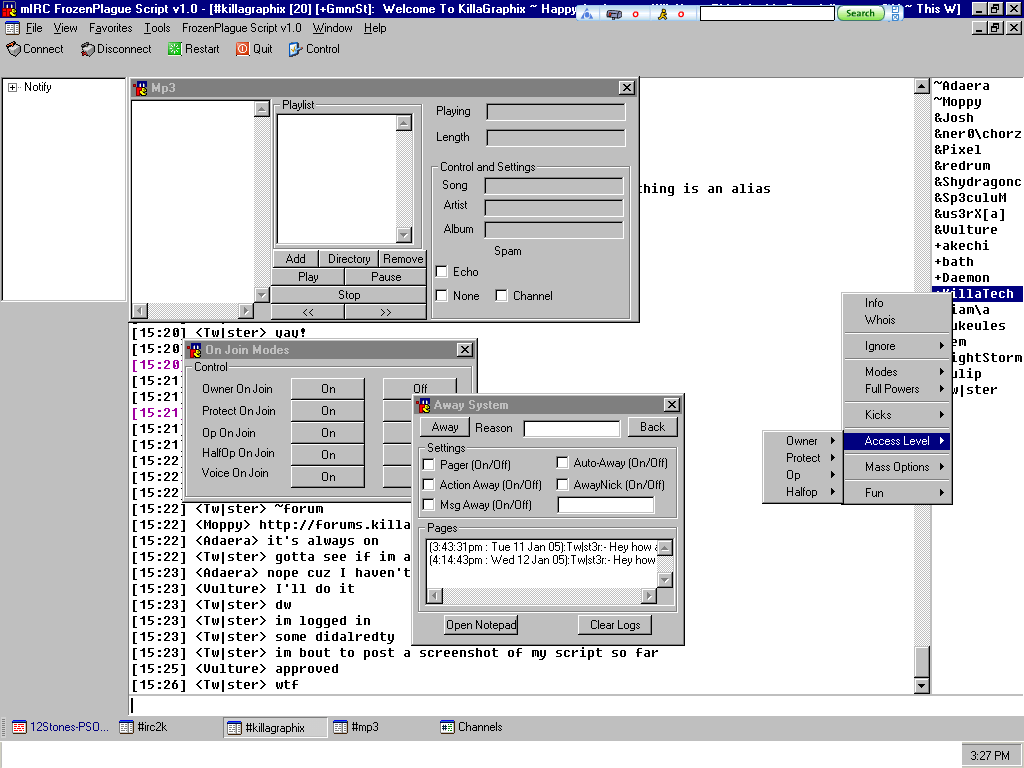Turn Voice On Join on
This screenshot has width=1024, height=768.
tap(328, 477)
